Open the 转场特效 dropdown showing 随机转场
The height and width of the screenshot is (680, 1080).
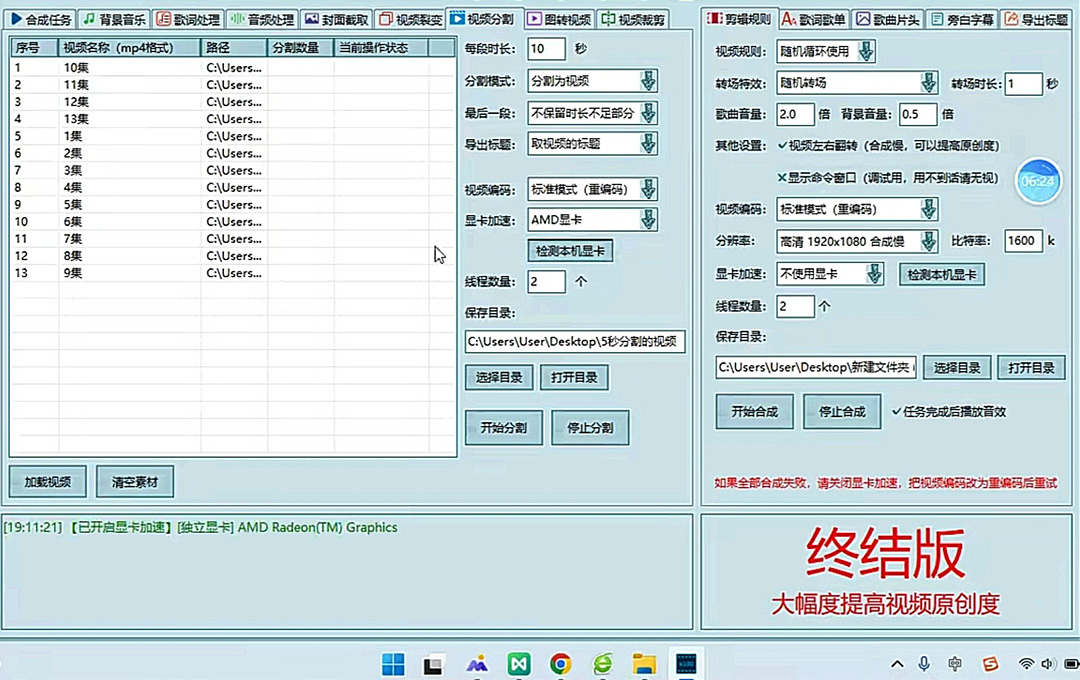click(x=929, y=82)
